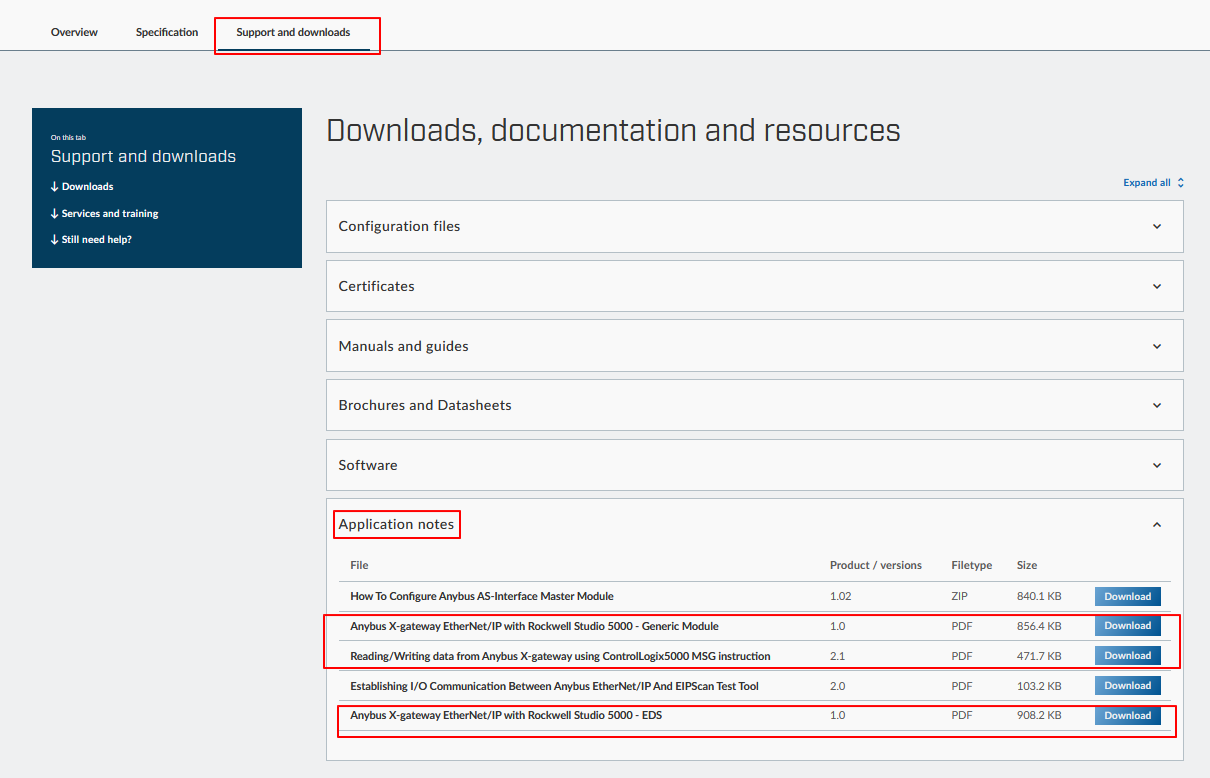Click the Configuration files chevron icon

tap(1157, 226)
